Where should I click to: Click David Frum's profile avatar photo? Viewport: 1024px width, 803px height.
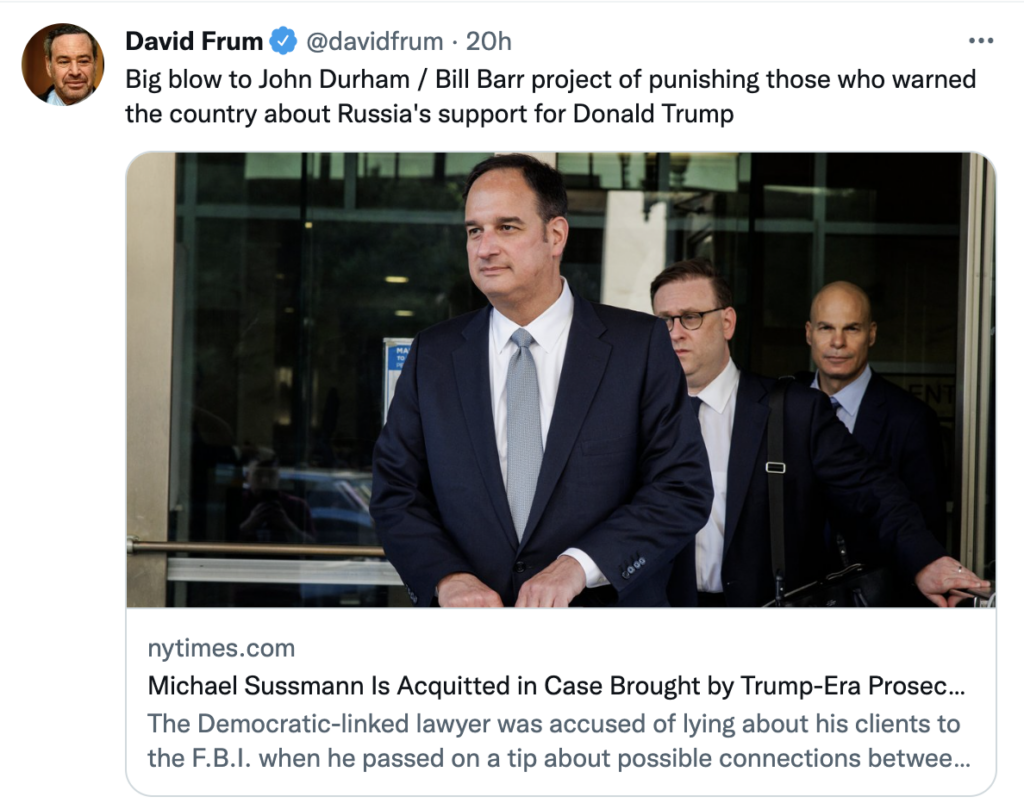[62, 64]
